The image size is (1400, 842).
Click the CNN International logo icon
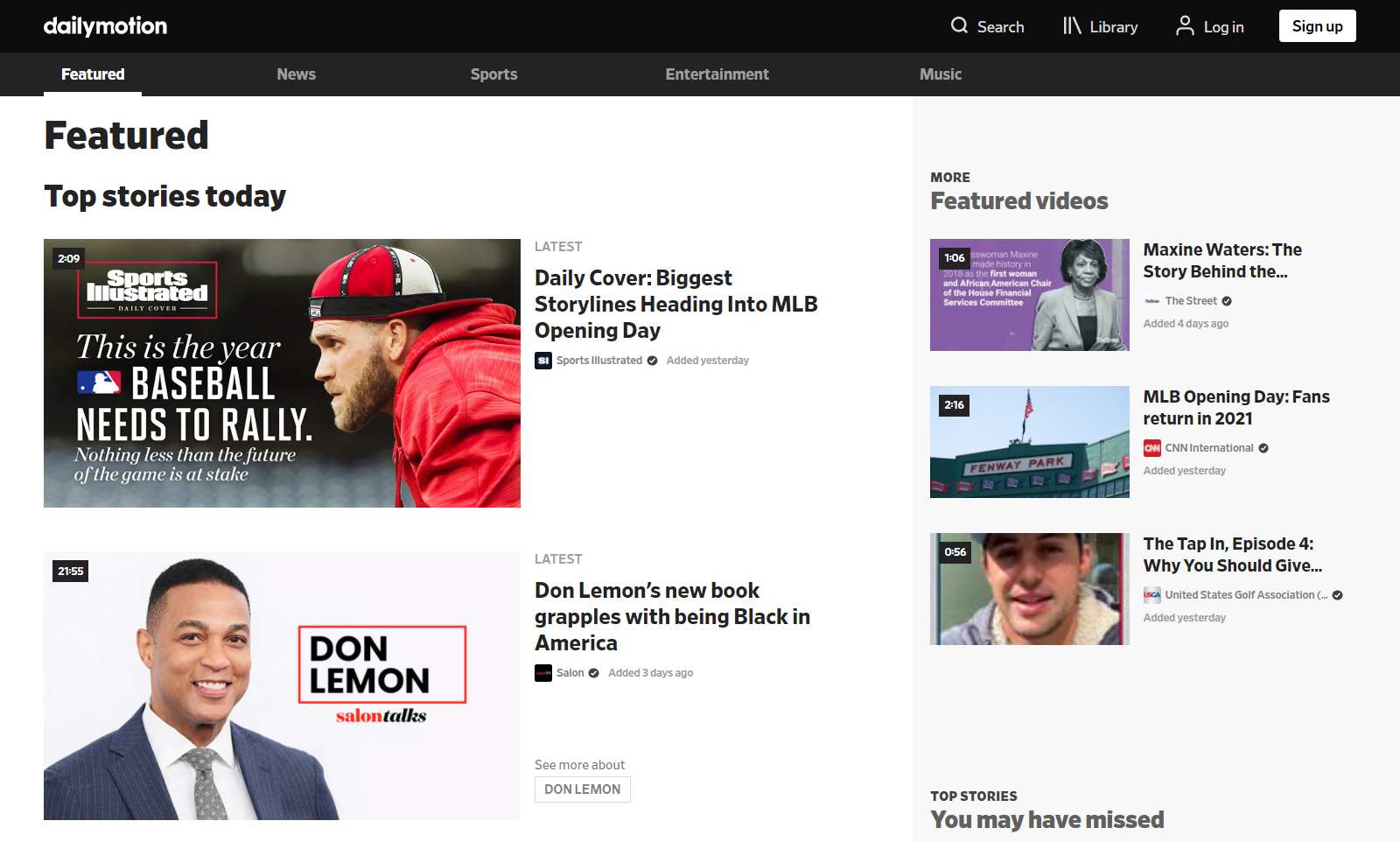point(1152,448)
